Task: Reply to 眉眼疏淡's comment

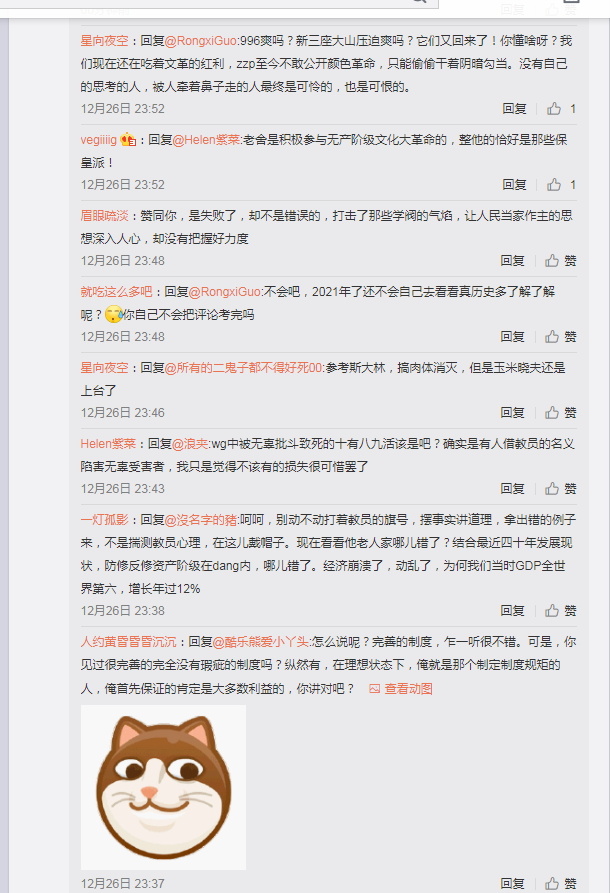Action: pos(512,261)
